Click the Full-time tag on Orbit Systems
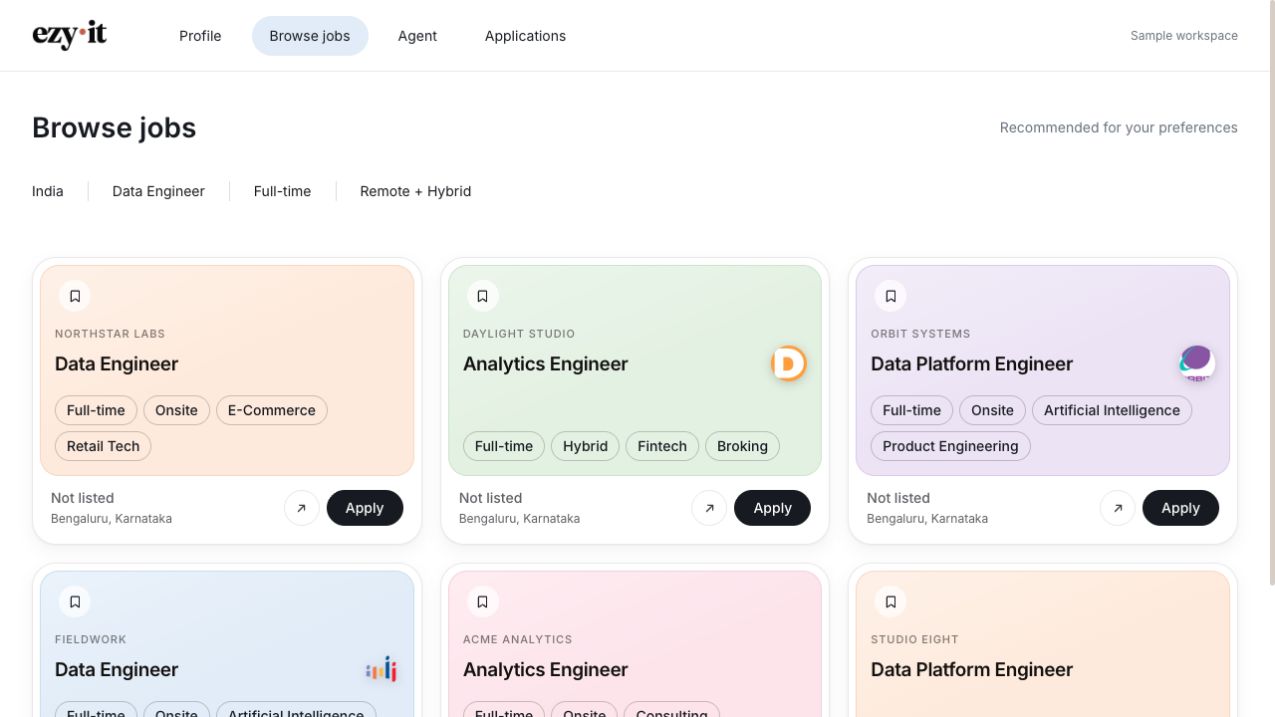This screenshot has width=1275, height=717. 912,410
